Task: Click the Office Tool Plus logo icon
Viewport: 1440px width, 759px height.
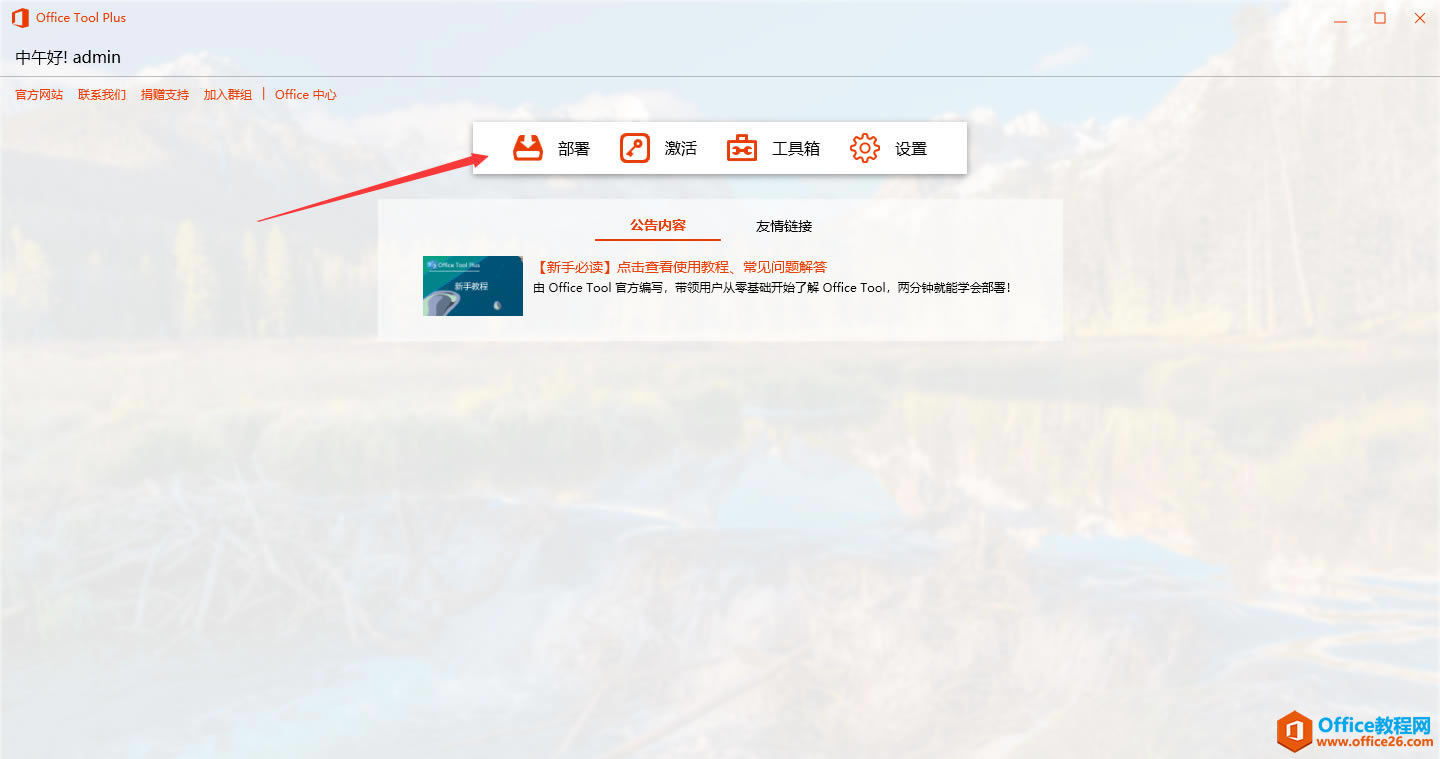Action: 18,17
